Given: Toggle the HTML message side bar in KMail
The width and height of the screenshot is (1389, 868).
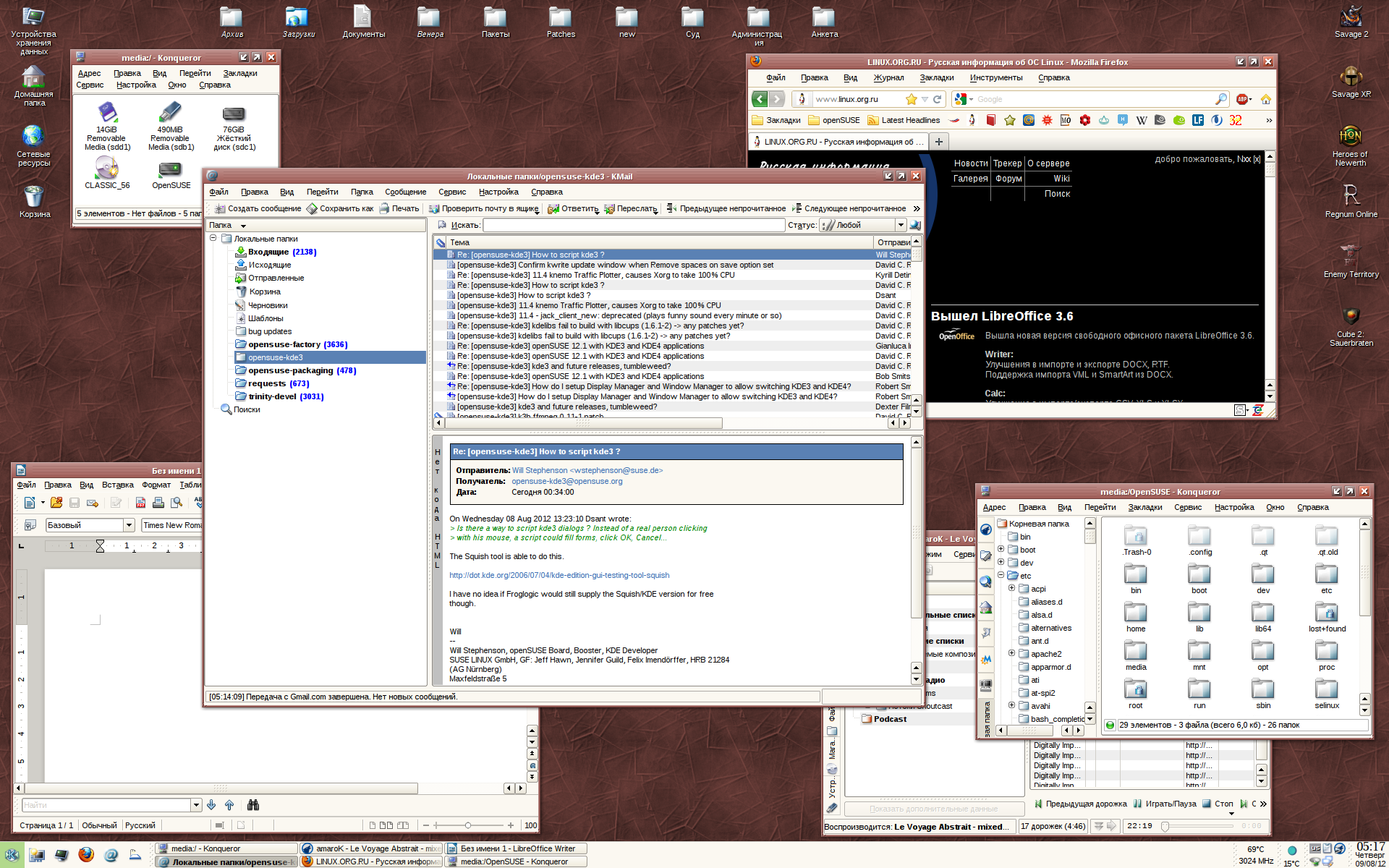Looking at the screenshot, I should 437,561.
